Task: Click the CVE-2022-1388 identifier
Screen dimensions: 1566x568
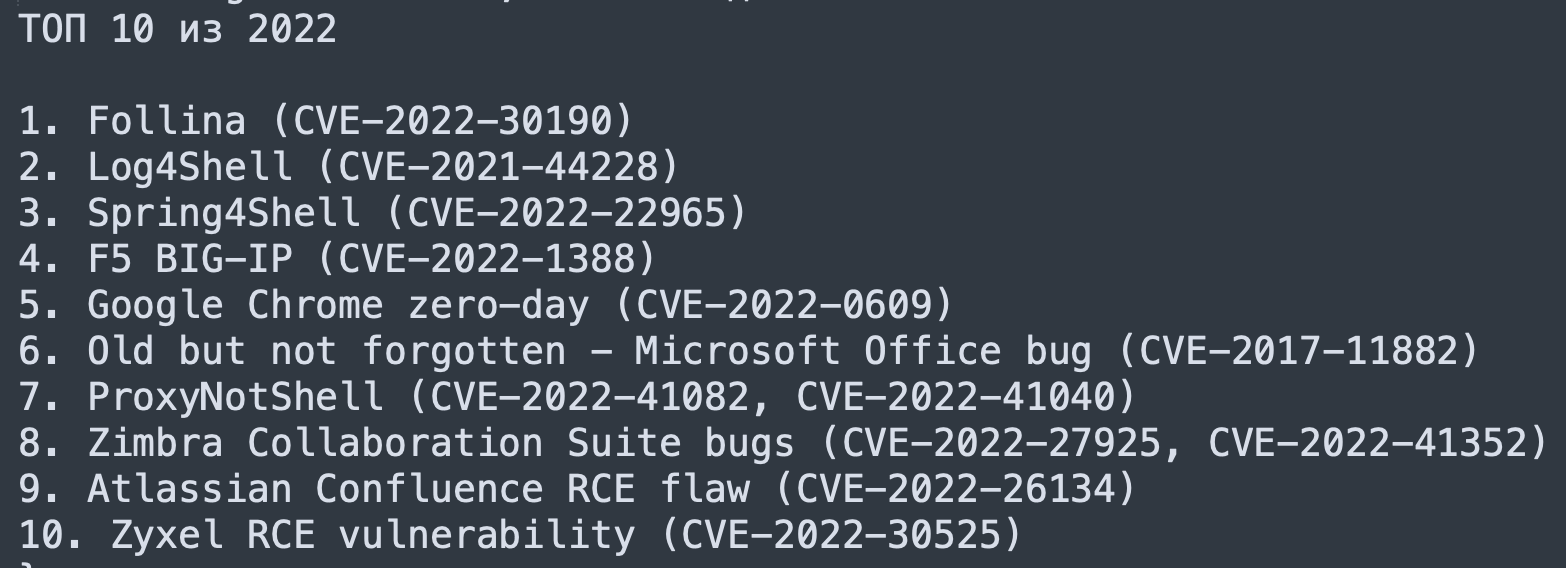Action: [485, 259]
